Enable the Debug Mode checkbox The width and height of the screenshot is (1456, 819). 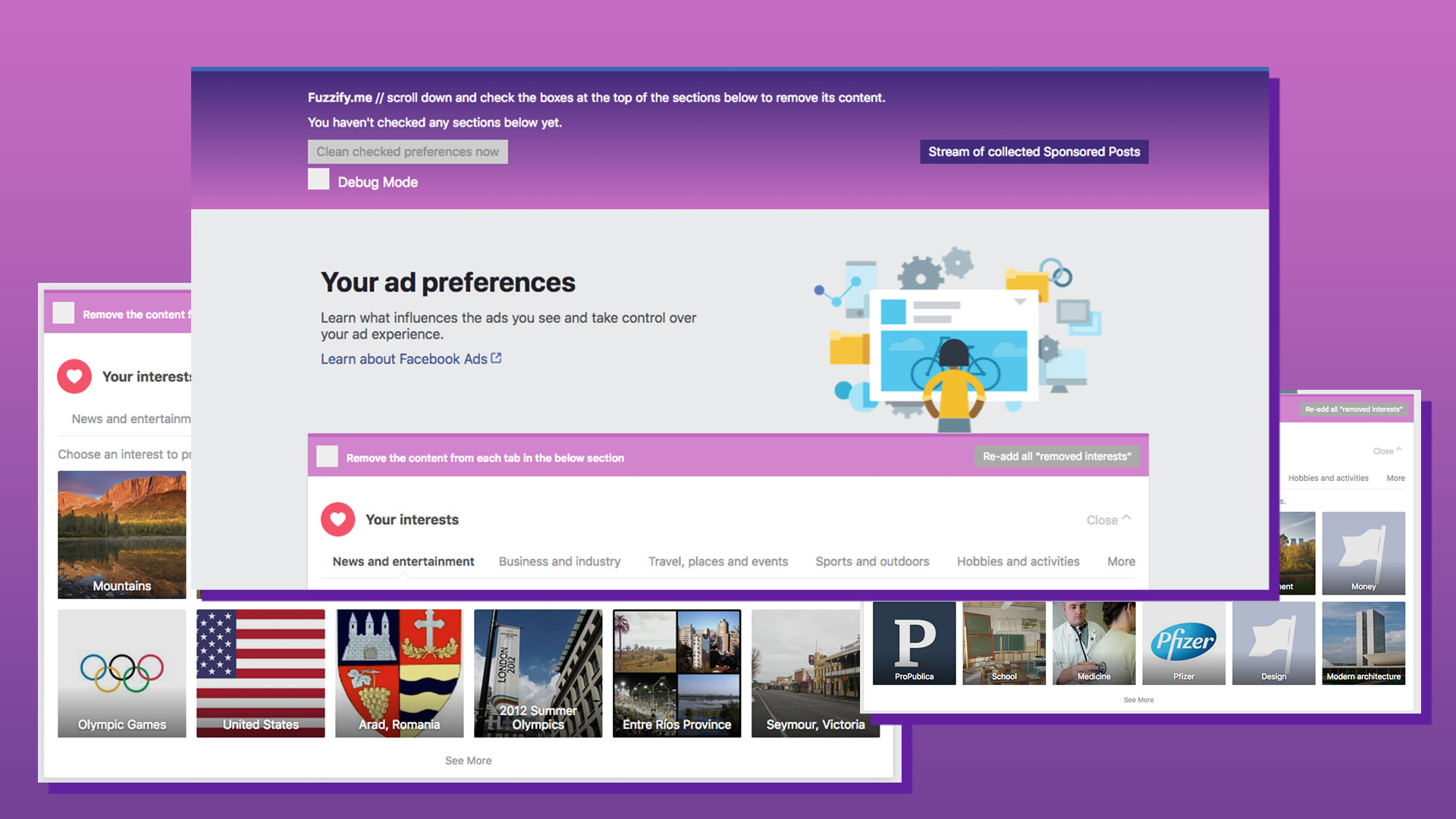[x=318, y=179]
